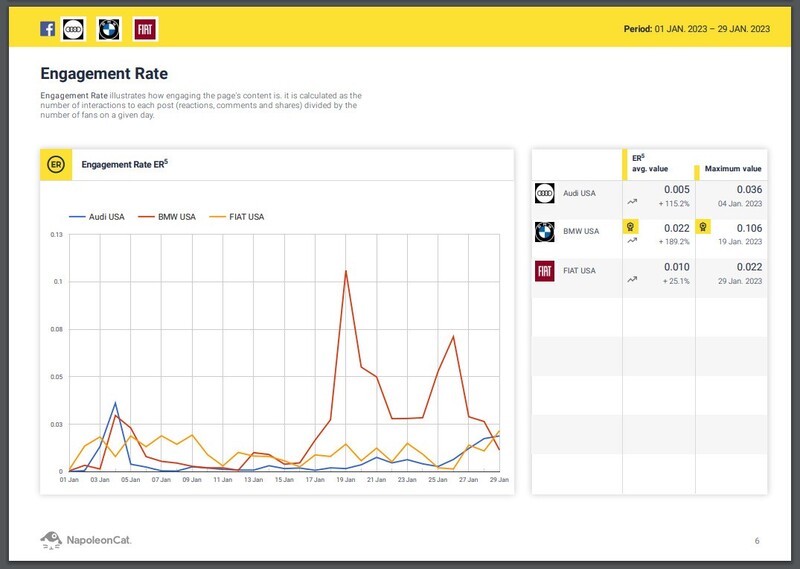800x569 pixels.
Task: Click the BMW peak on 19 Jan in chart
Action: coord(346,271)
